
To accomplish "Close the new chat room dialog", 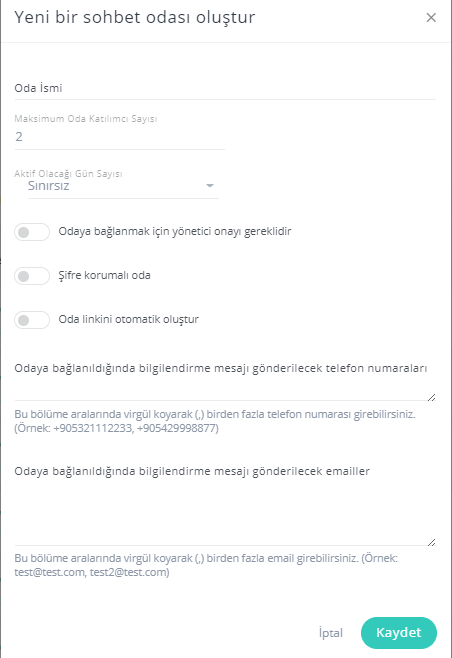I will [431, 18].
